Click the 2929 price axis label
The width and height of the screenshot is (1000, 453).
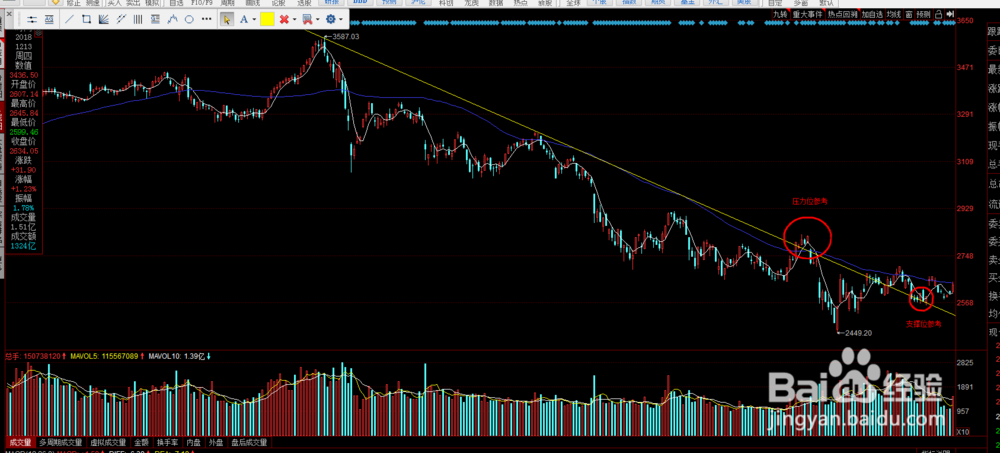click(x=964, y=209)
